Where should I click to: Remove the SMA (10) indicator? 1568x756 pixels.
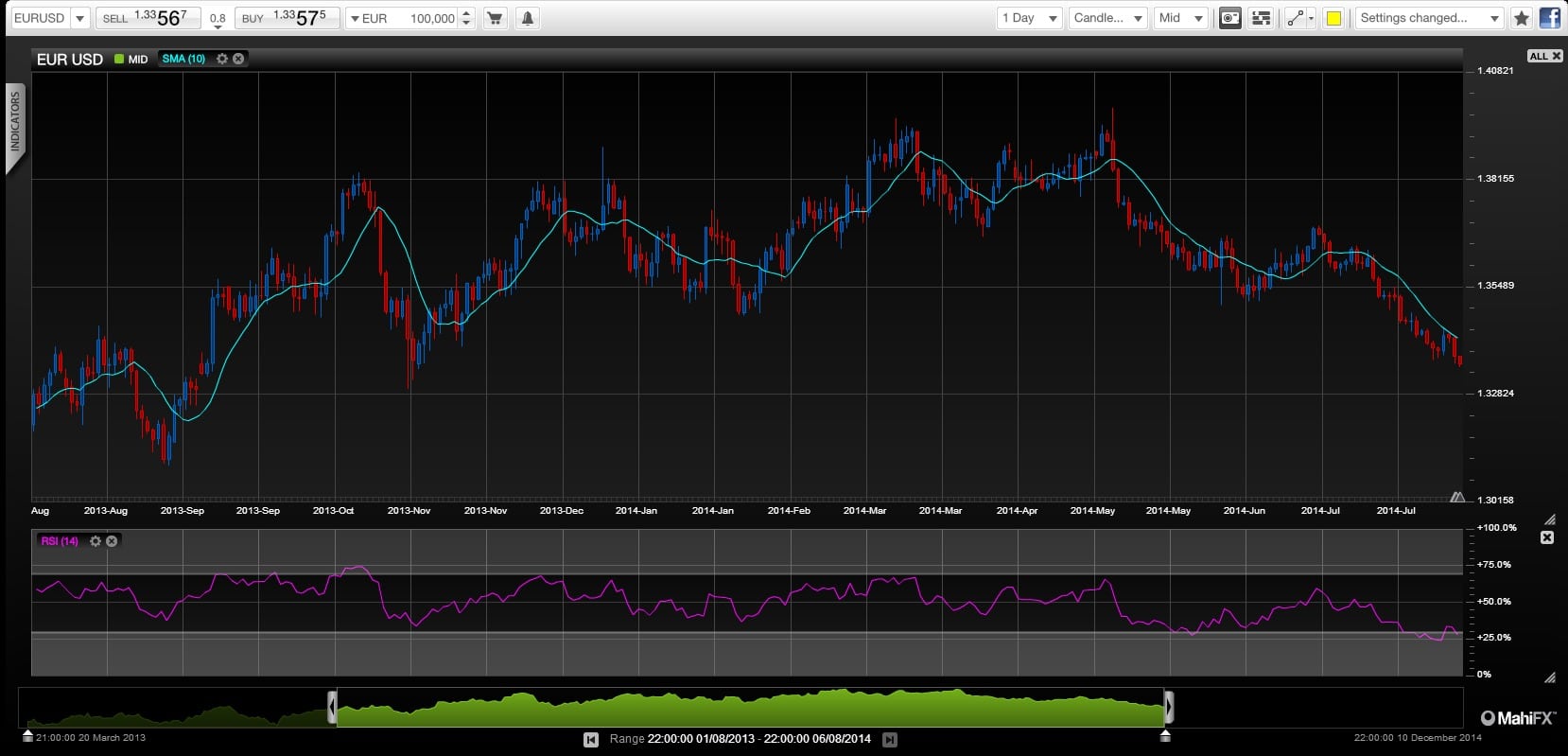(x=238, y=59)
